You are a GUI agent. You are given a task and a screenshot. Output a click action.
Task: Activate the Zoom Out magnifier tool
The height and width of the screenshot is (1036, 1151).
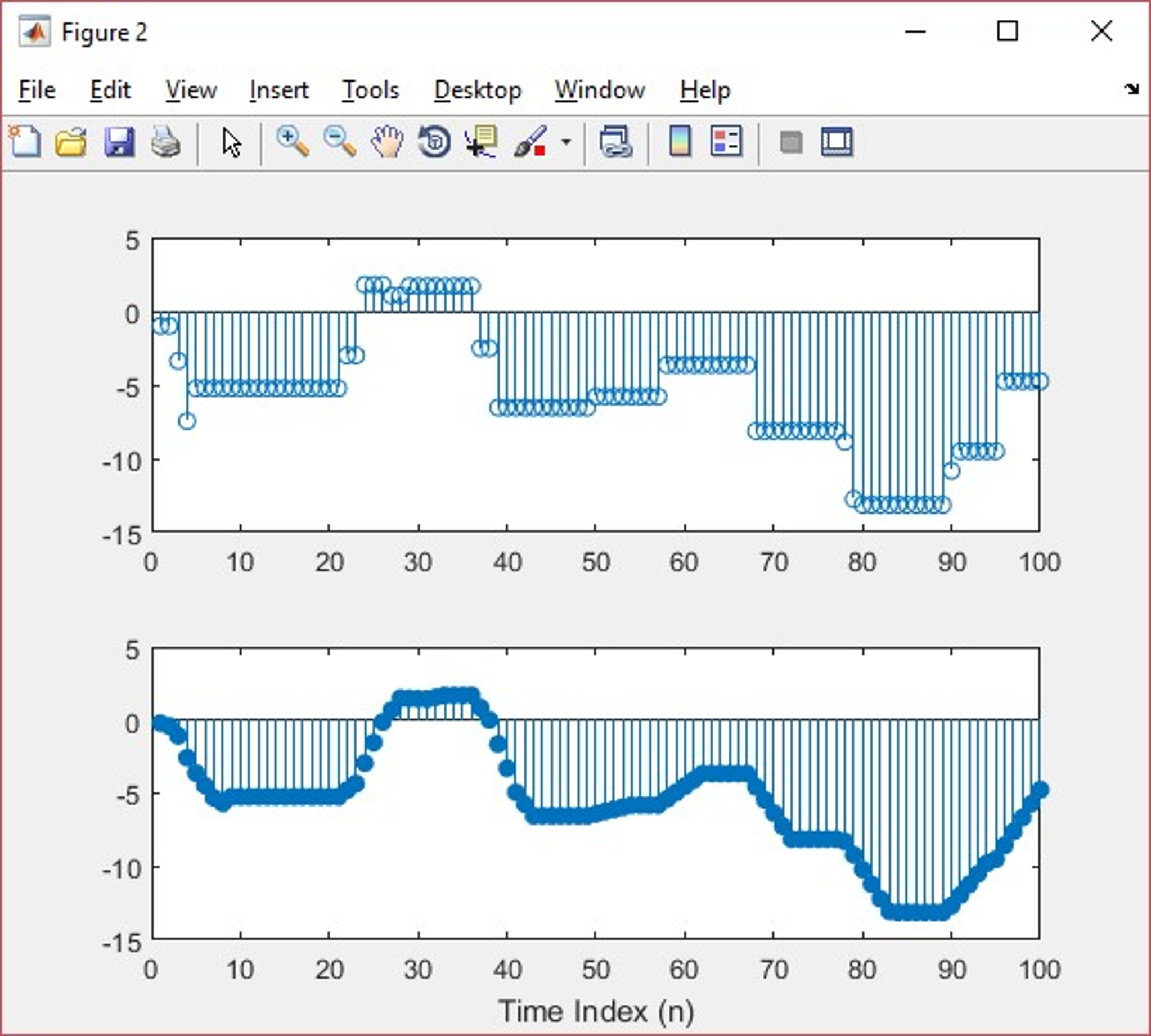(340, 142)
